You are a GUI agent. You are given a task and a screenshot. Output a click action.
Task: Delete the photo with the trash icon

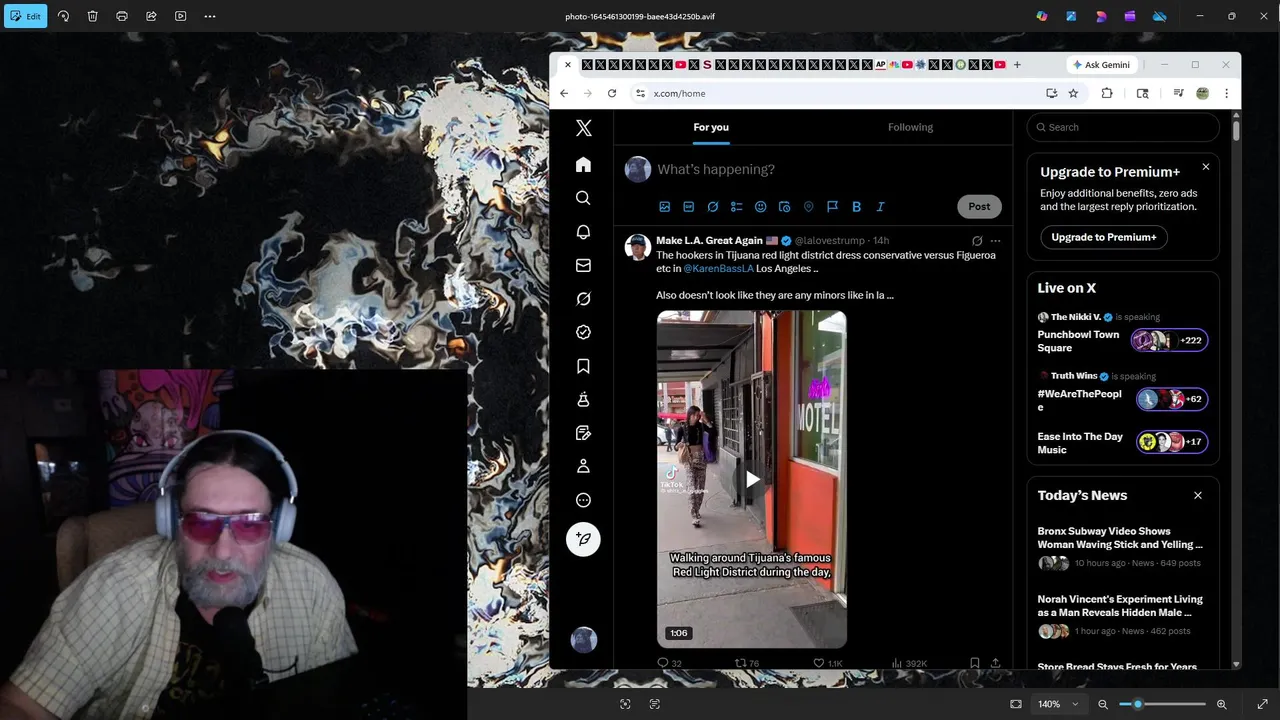[x=92, y=16]
